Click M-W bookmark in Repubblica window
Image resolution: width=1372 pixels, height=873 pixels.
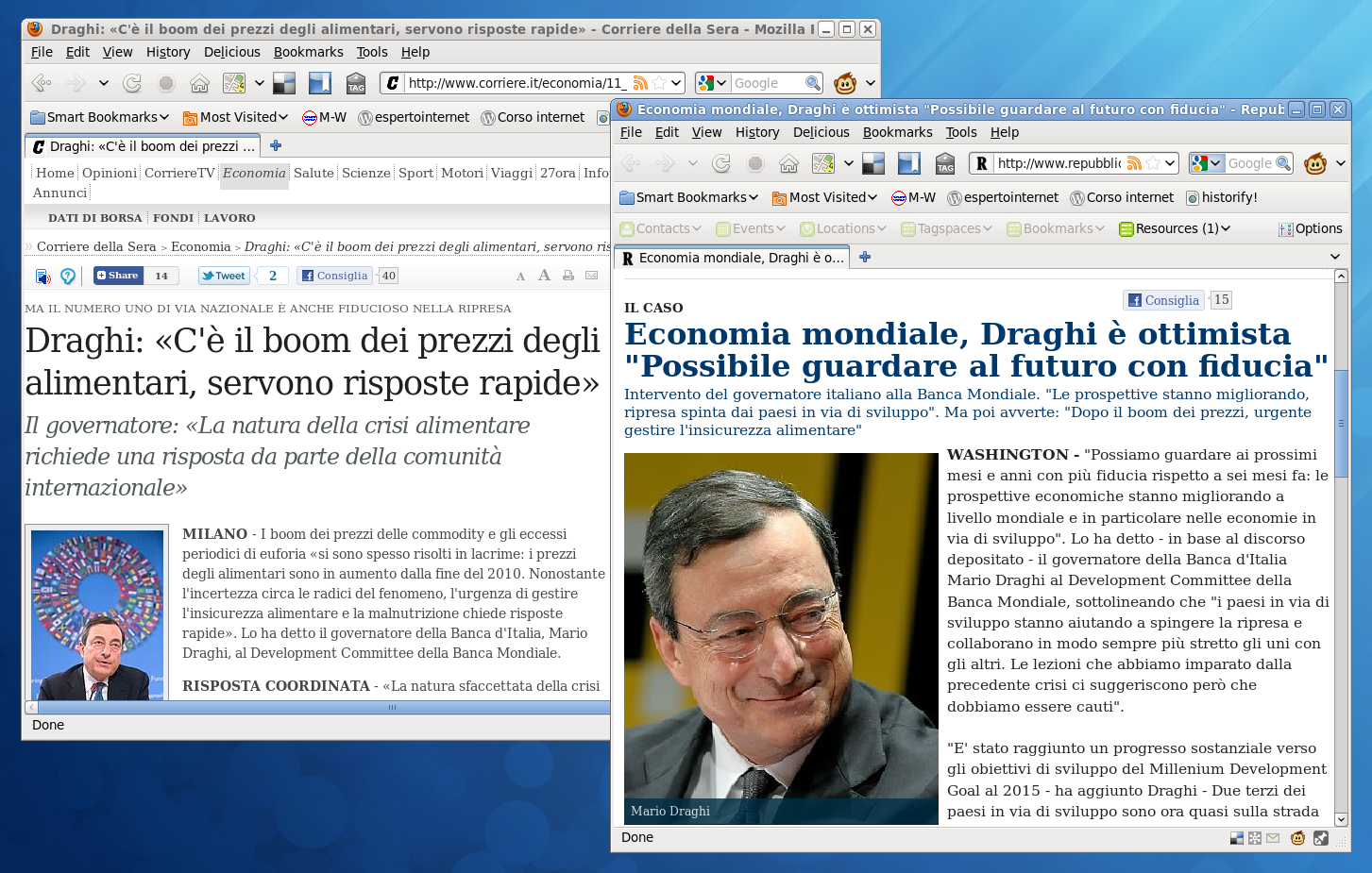pos(913,197)
